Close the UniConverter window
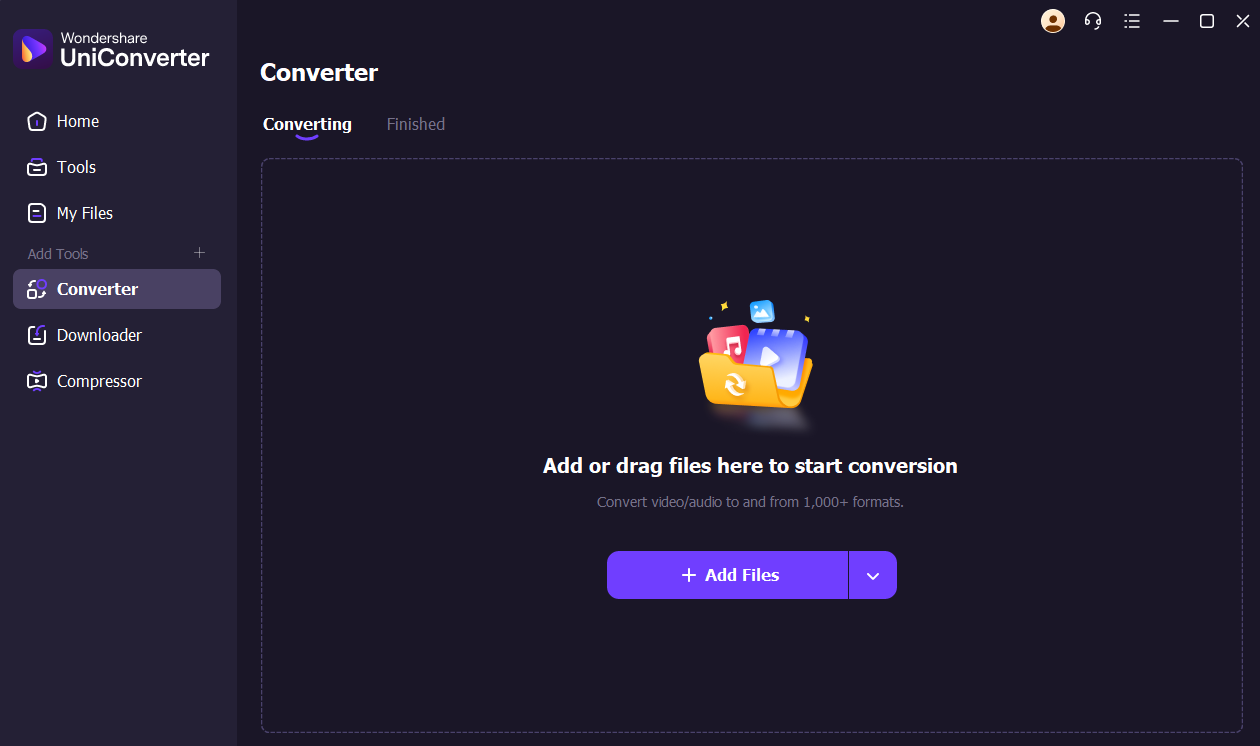This screenshot has width=1260, height=746. (x=1243, y=21)
